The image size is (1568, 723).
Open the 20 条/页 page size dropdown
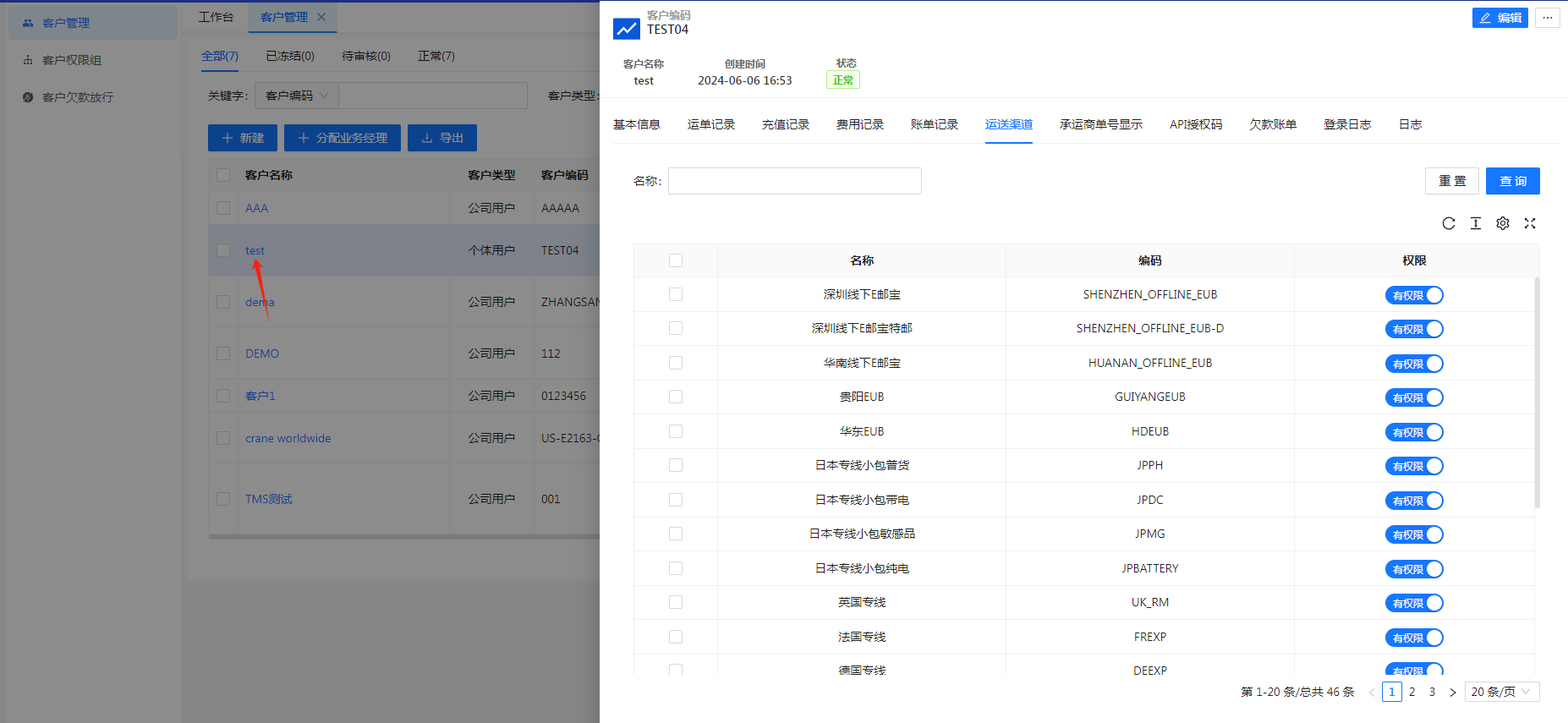(1502, 692)
